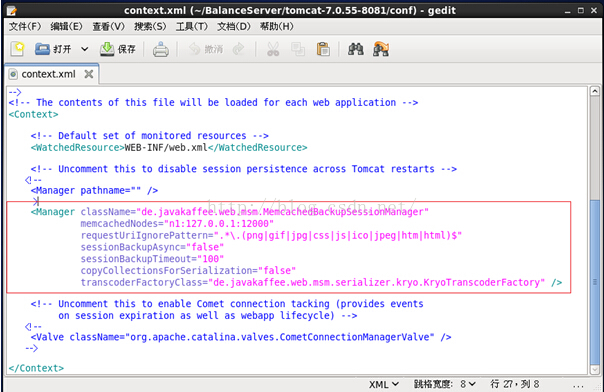Open the 文档(D) menu

pos(234,27)
